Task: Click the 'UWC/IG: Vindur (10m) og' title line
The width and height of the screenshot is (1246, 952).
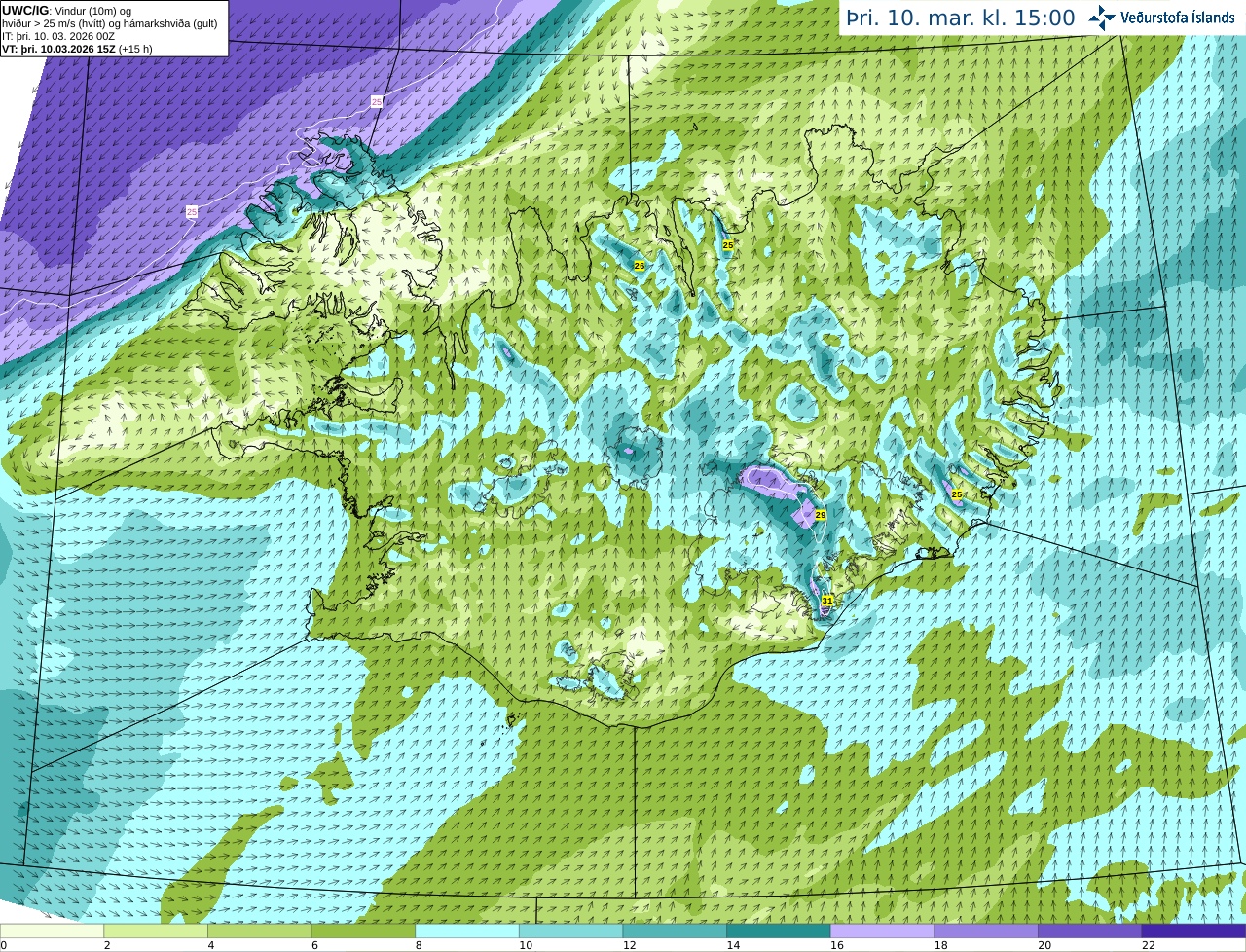Action: [x=67, y=11]
